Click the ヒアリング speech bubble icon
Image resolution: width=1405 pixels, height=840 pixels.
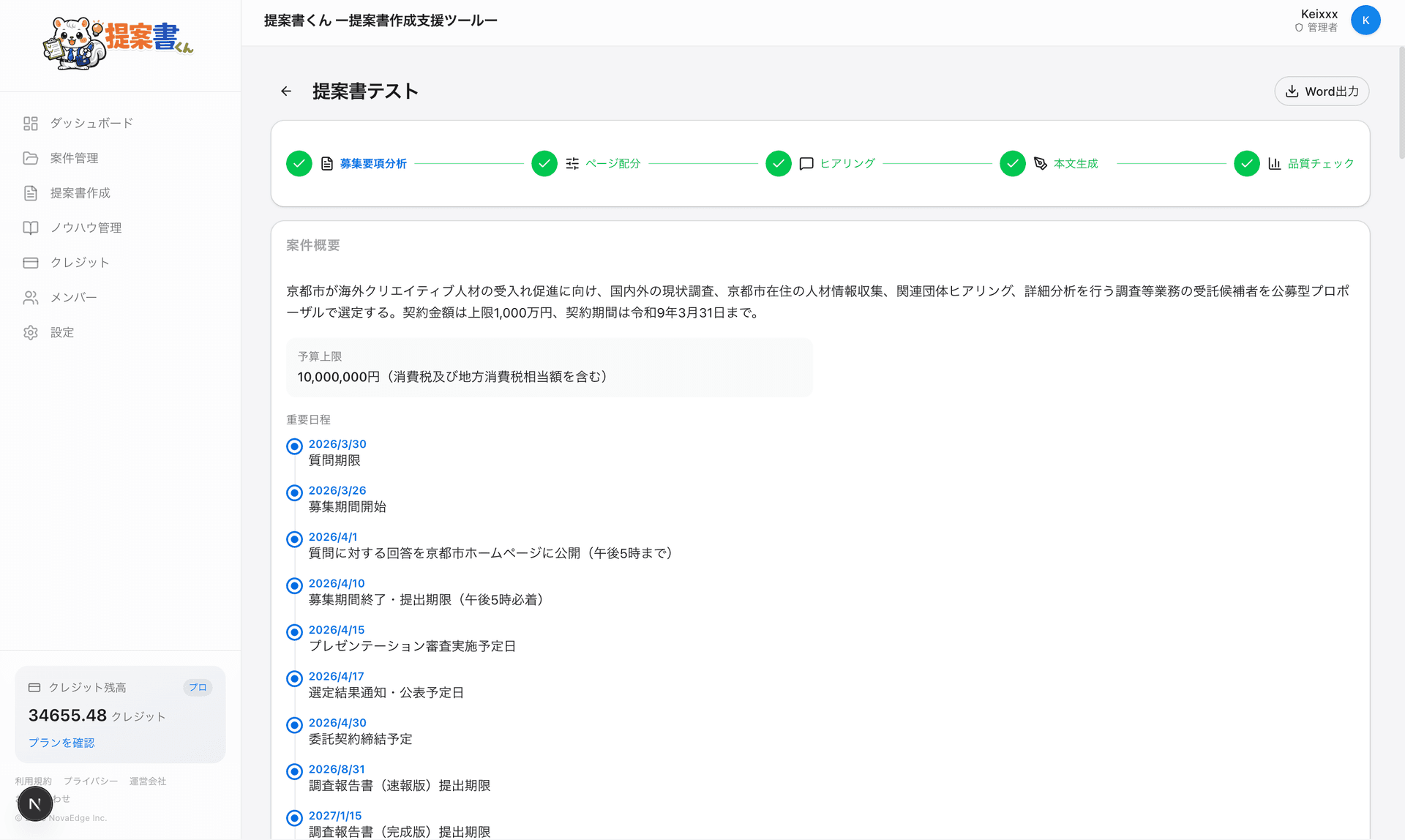[x=806, y=163]
